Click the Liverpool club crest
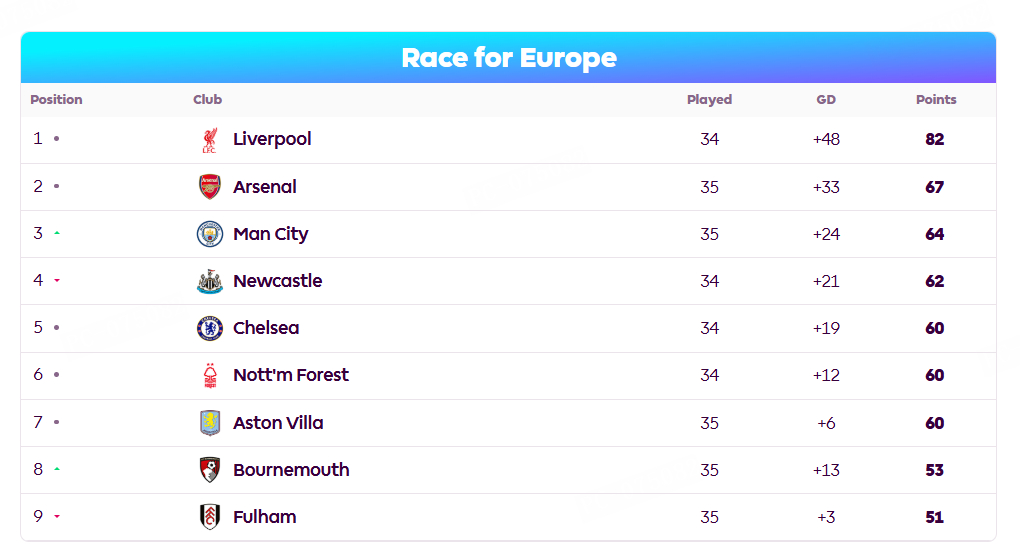Viewport: 1020px width, 547px height. [209, 140]
